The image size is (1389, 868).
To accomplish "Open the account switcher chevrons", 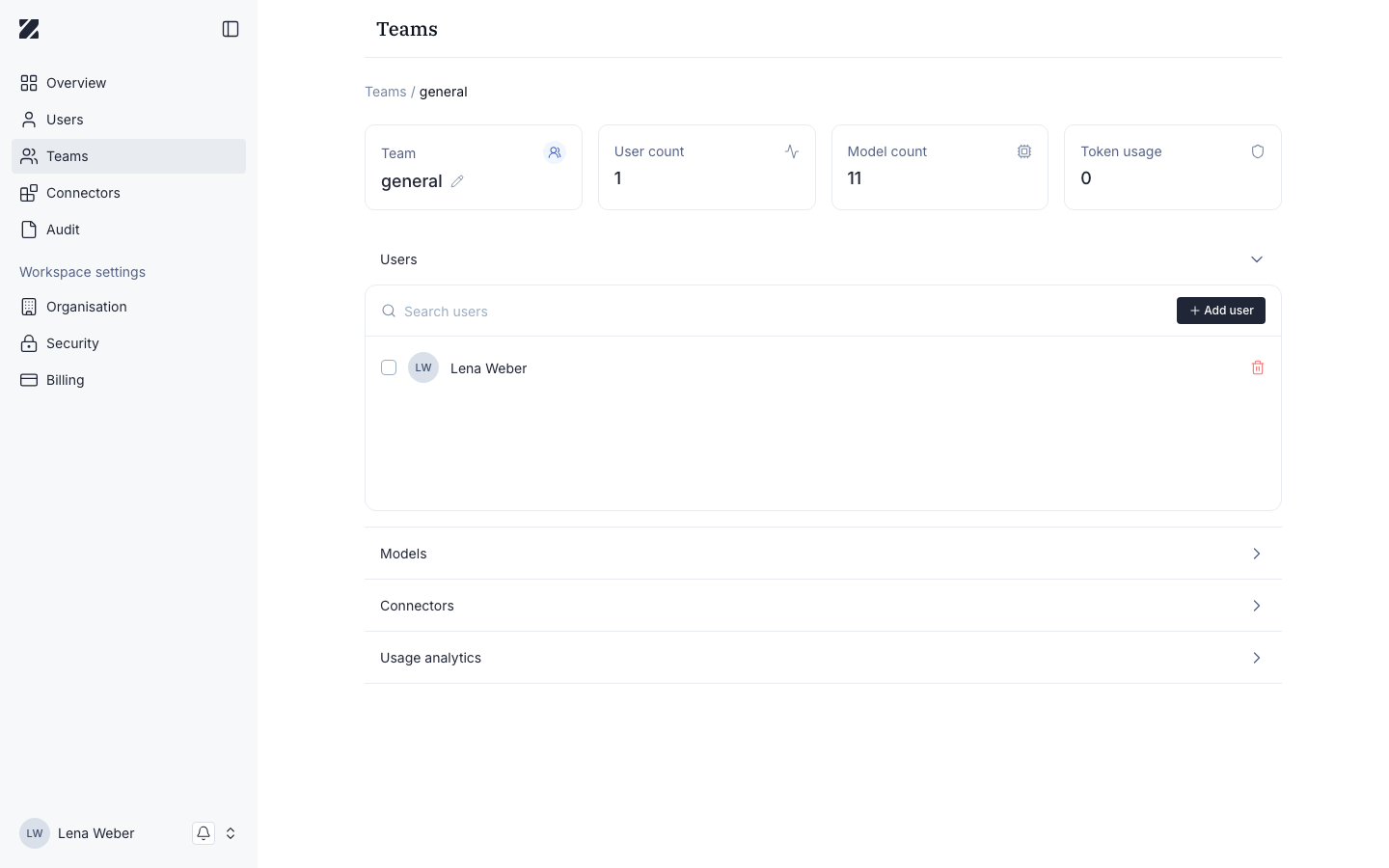I will pos(231,833).
